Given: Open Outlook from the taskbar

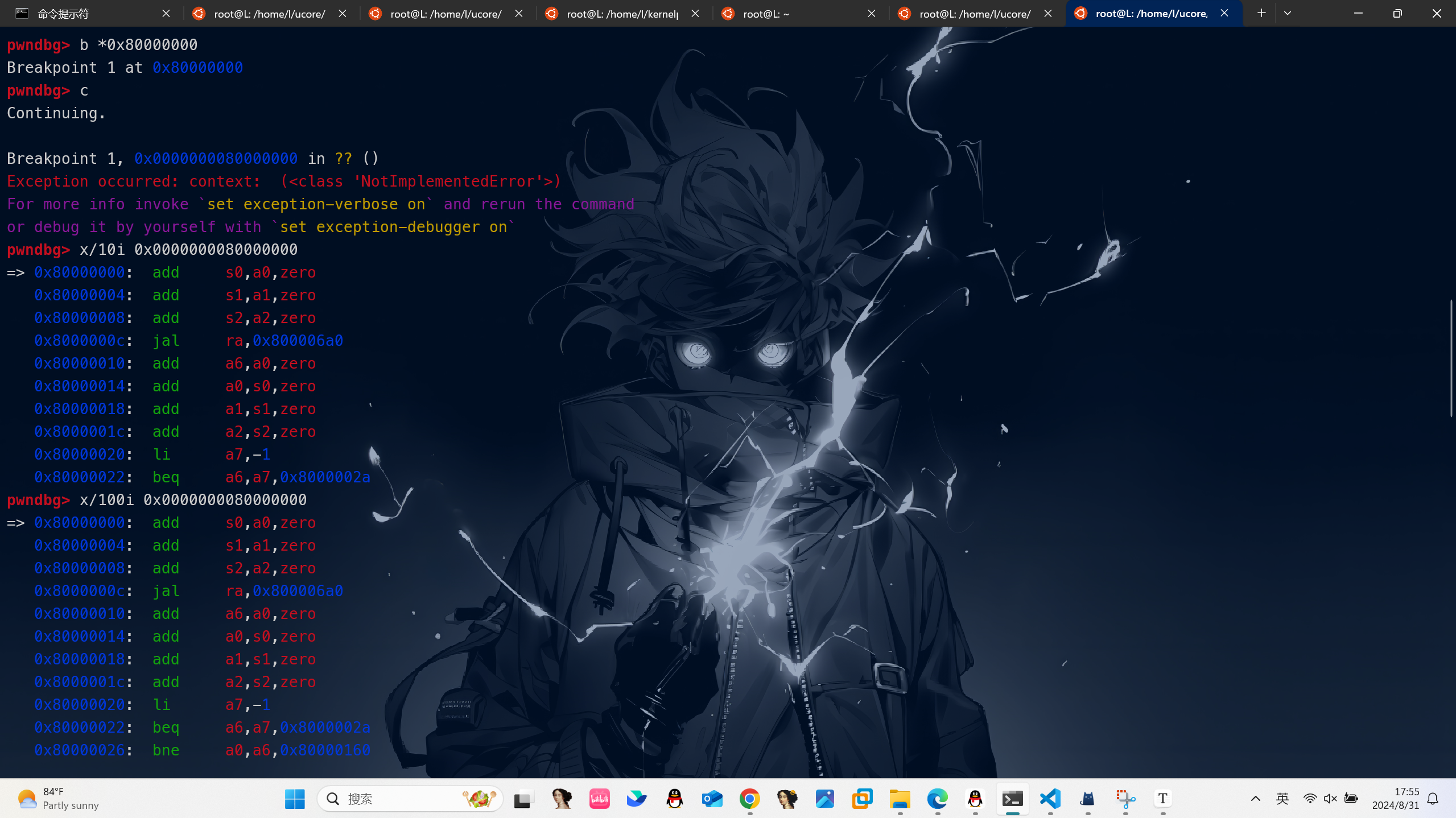Looking at the screenshot, I should coord(712,799).
